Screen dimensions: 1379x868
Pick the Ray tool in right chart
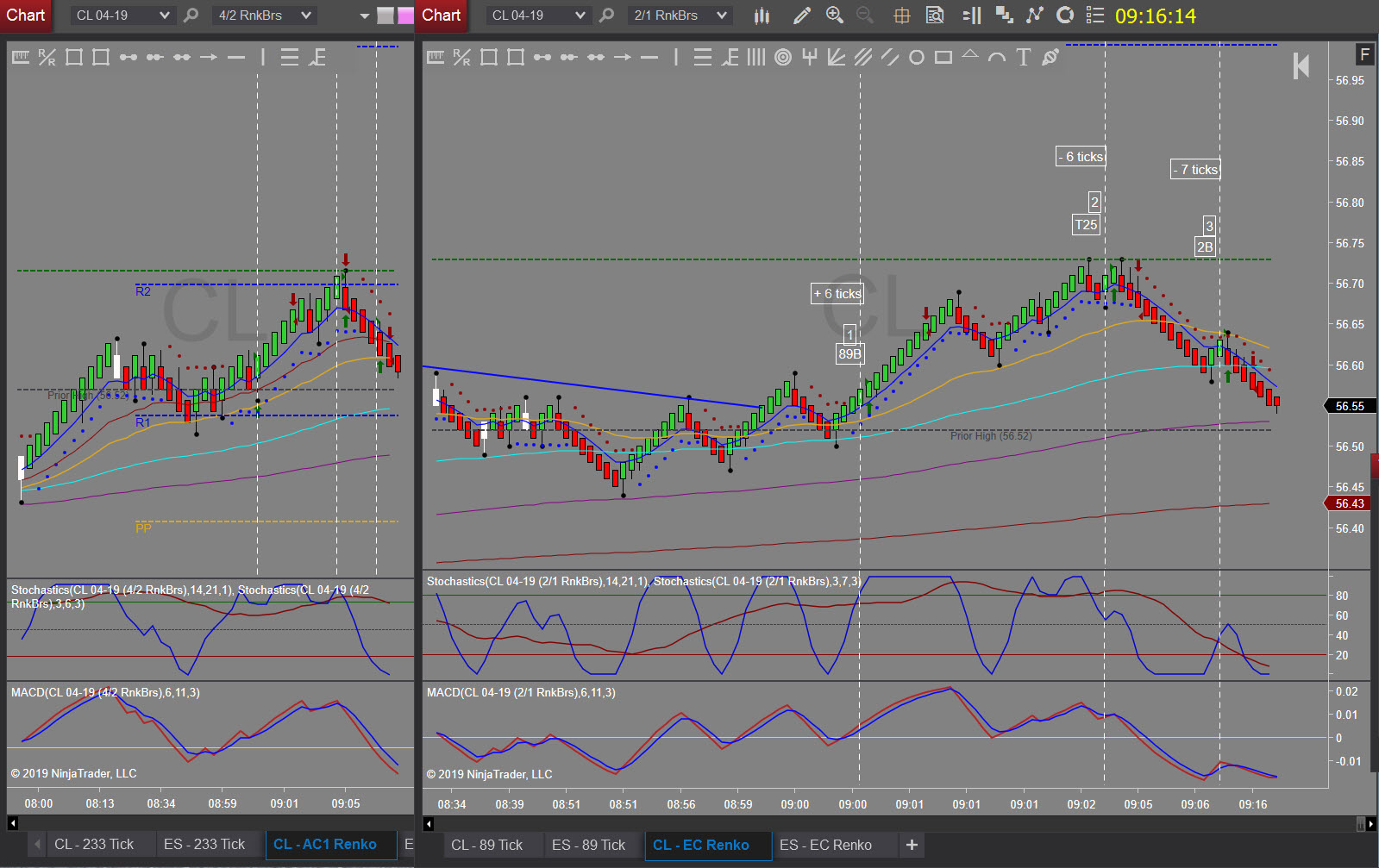tap(569, 58)
